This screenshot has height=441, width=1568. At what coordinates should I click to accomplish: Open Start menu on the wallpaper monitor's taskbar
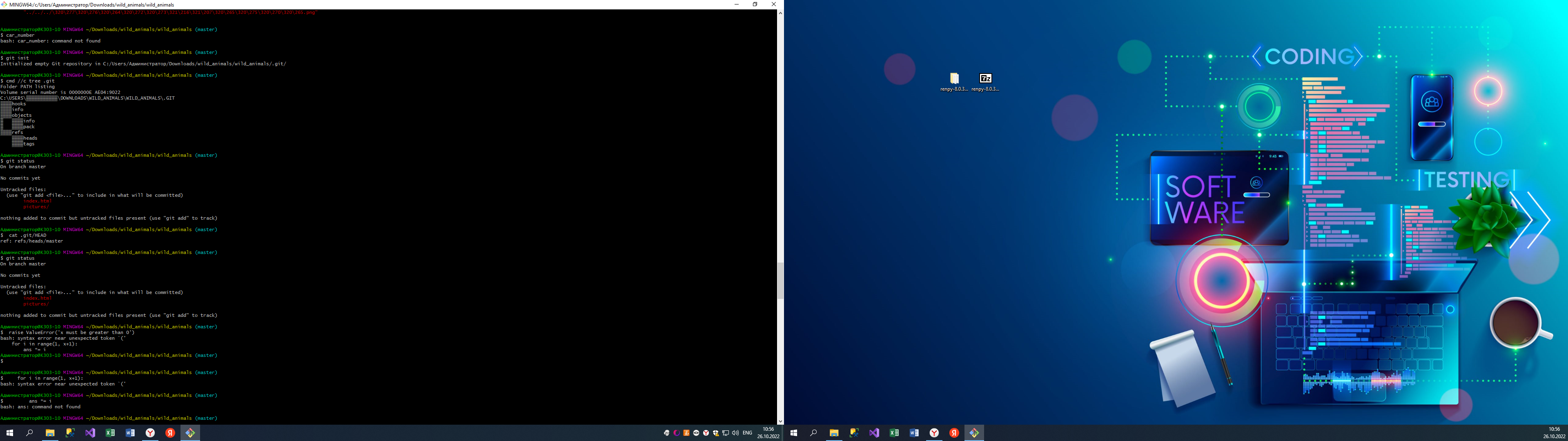794,433
